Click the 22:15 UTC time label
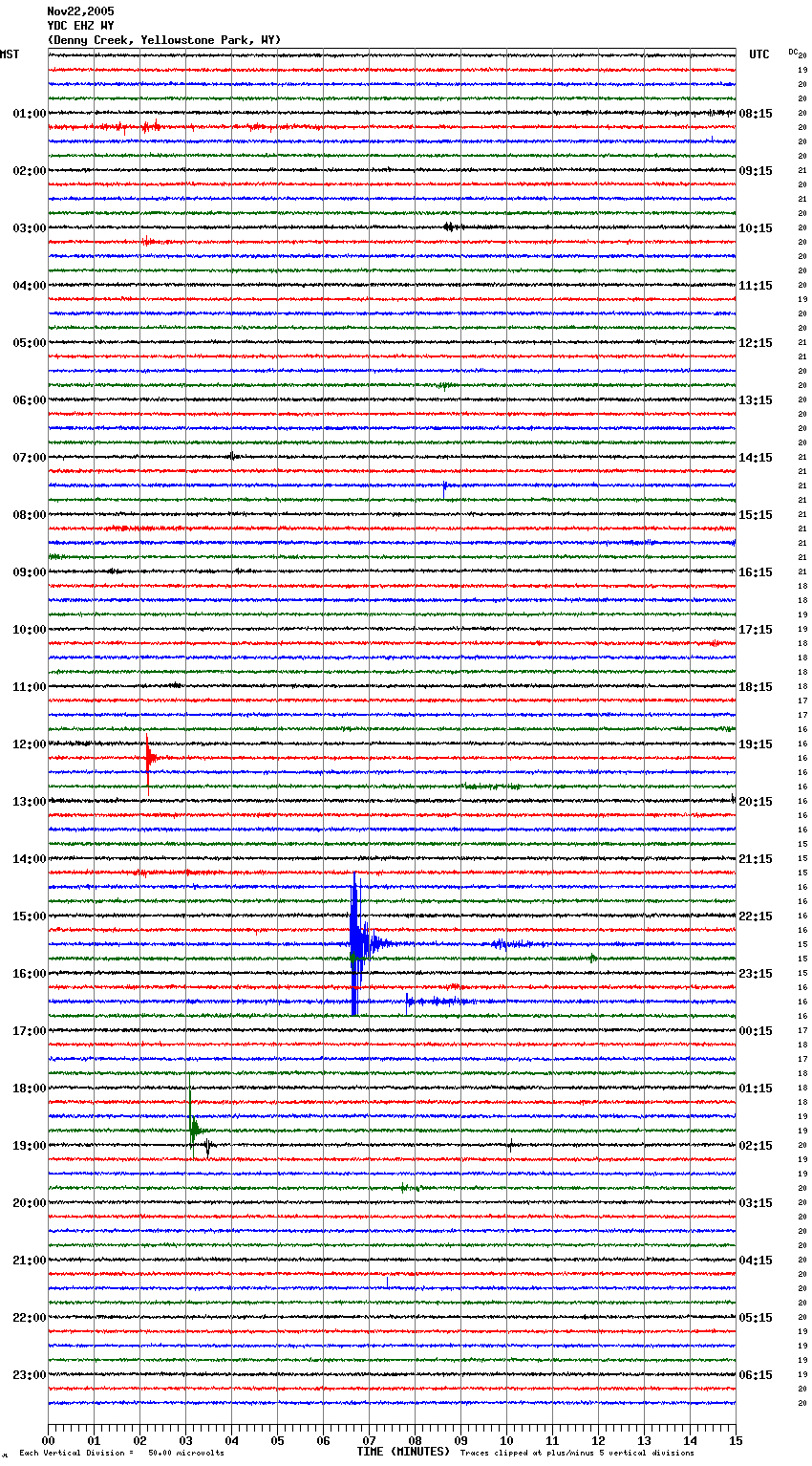This screenshot has height=1466, width=812. tap(756, 916)
